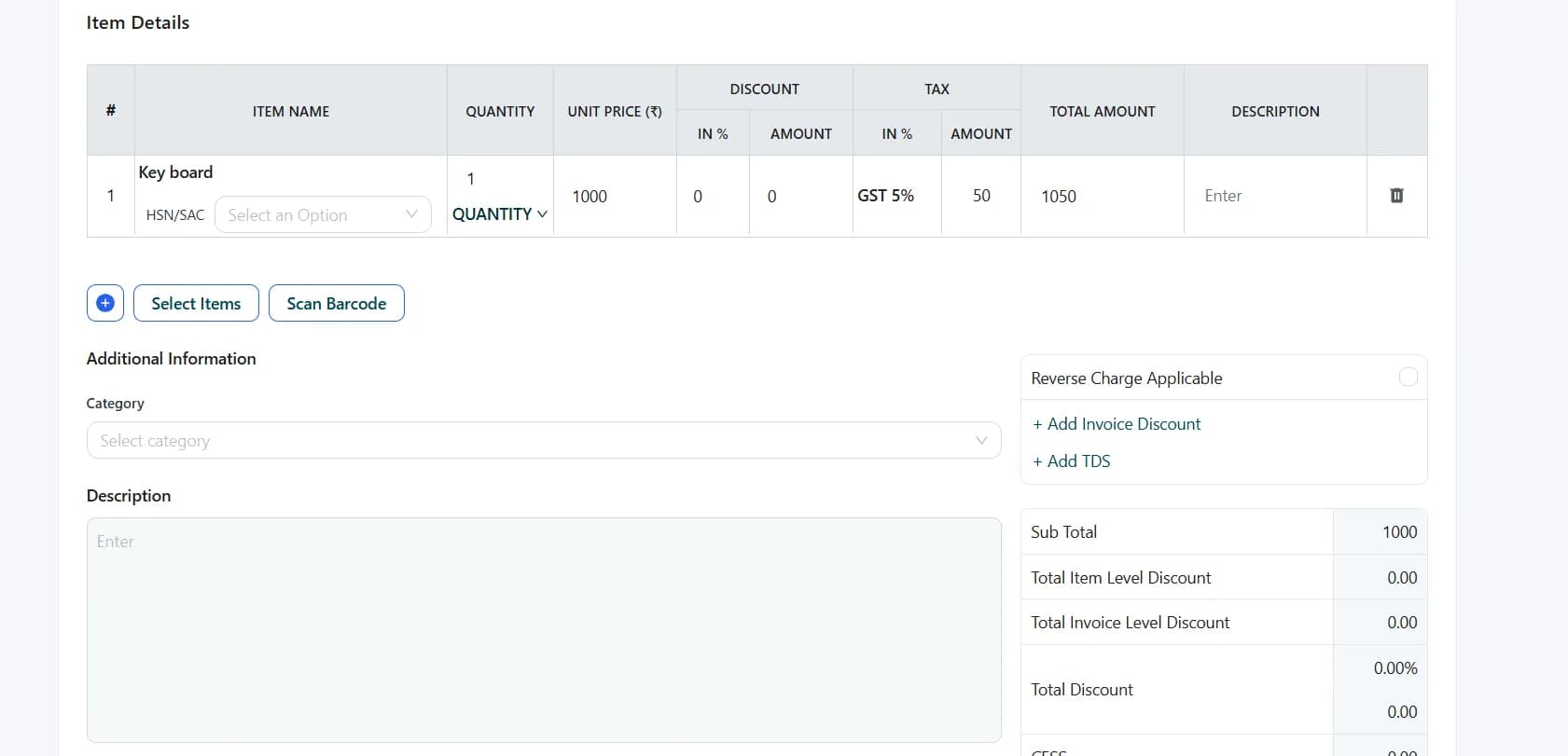
Task: Open the HSN/SAC Select an Option dropdown
Action: tap(323, 214)
